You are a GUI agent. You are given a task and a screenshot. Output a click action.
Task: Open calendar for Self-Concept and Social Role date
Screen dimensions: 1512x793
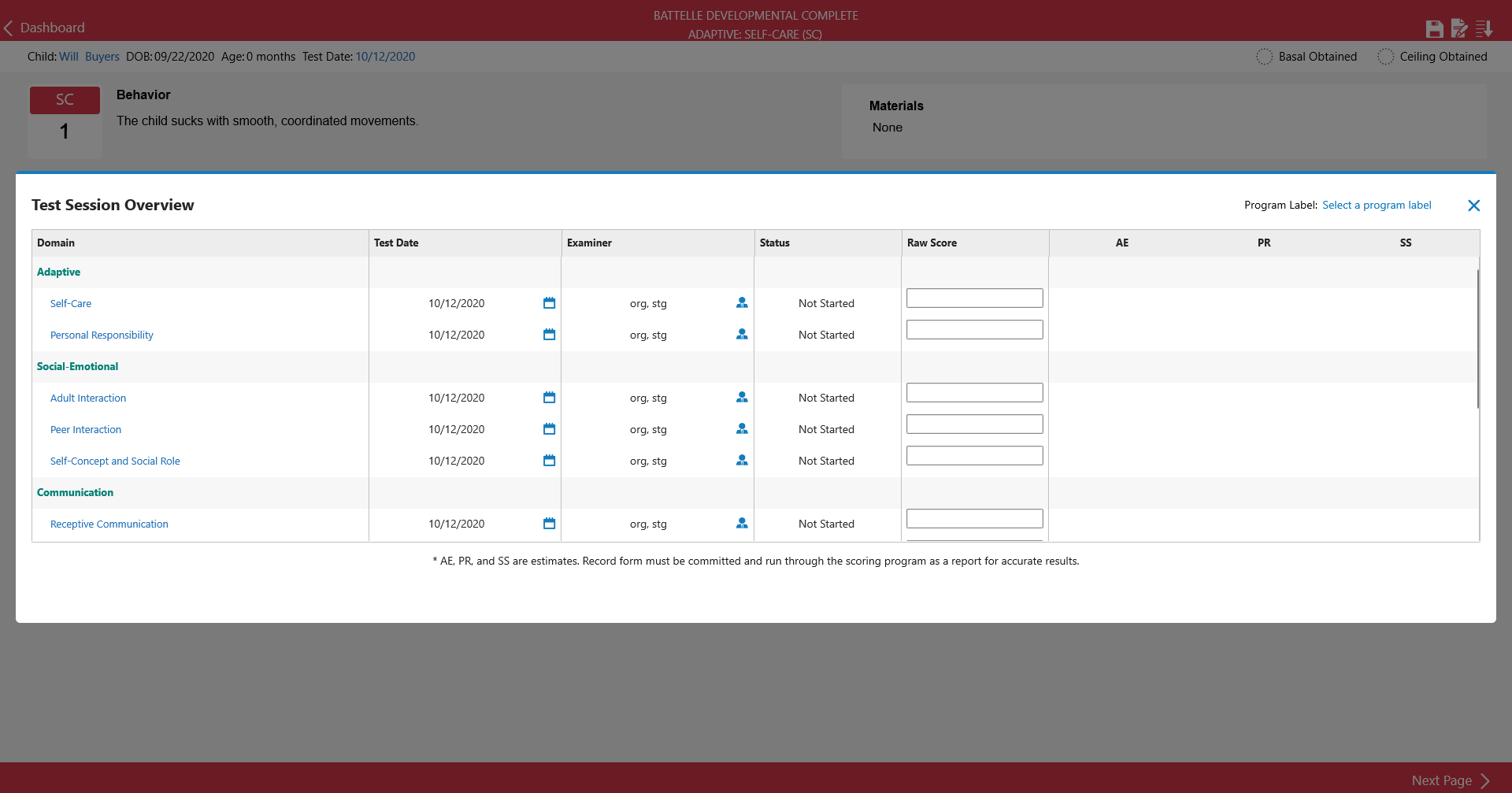tap(549, 461)
